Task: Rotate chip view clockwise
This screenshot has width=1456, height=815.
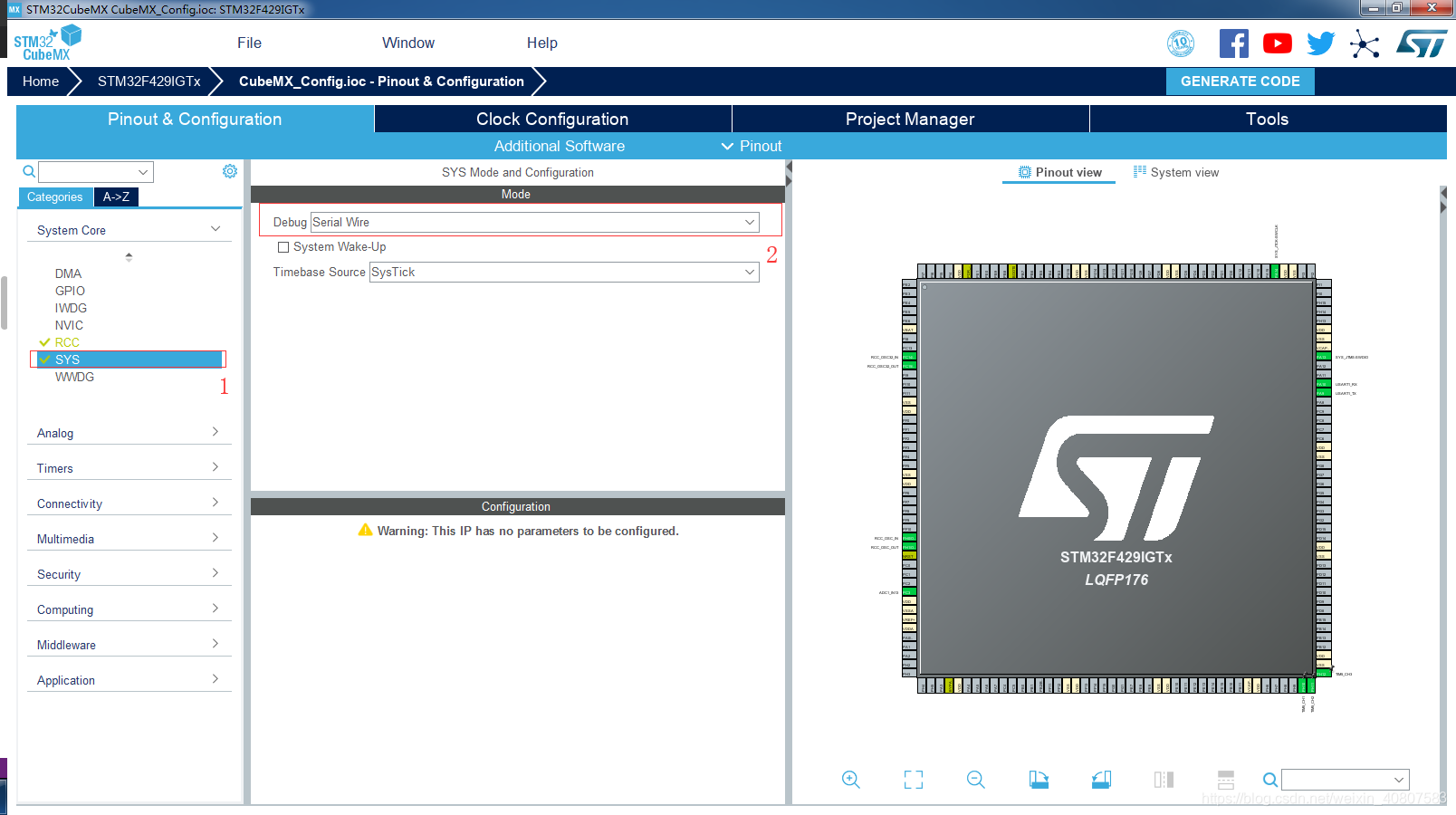Action: pyautogui.click(x=1039, y=779)
